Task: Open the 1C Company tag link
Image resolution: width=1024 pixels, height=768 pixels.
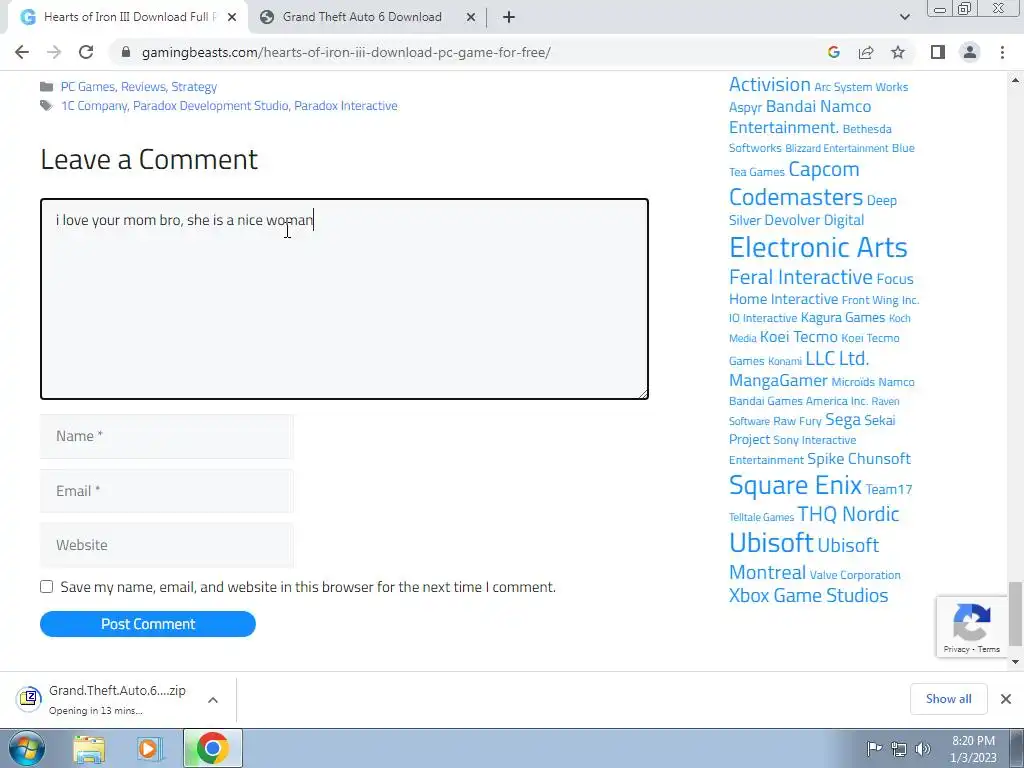Action: coord(94,106)
